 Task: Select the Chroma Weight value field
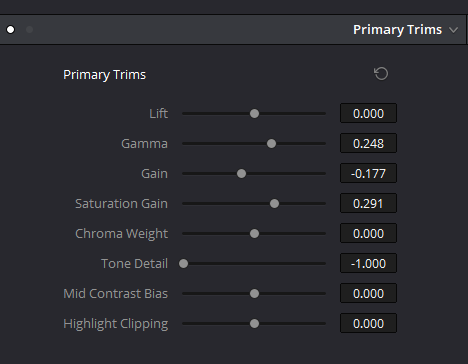(368, 233)
